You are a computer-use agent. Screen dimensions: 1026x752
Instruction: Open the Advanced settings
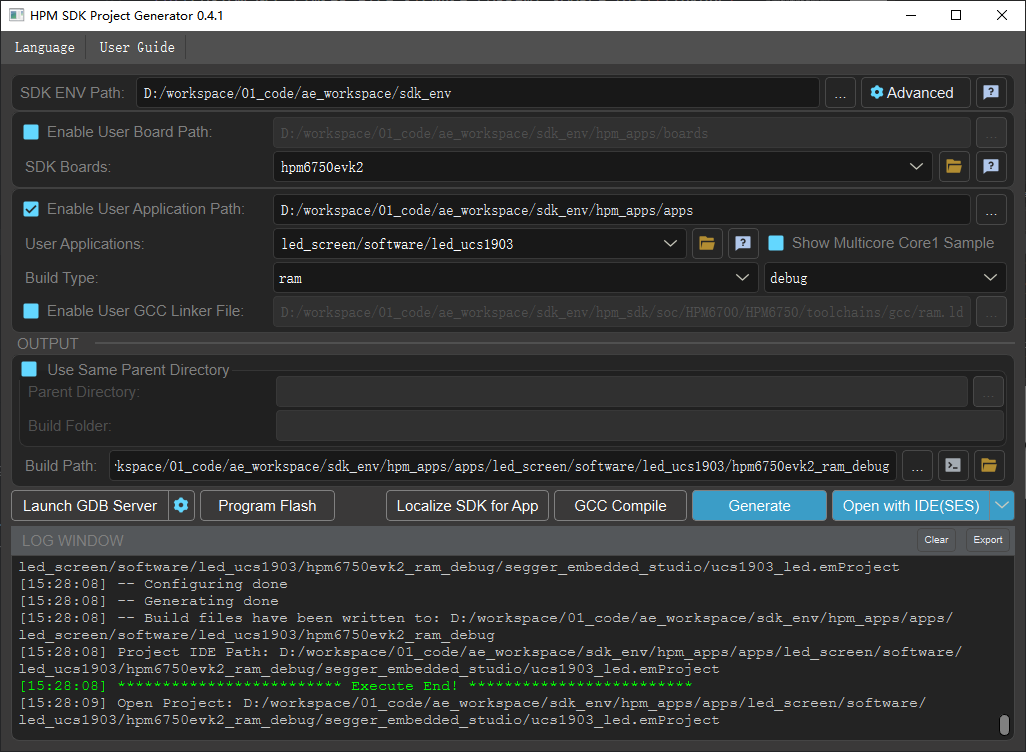(x=915, y=93)
